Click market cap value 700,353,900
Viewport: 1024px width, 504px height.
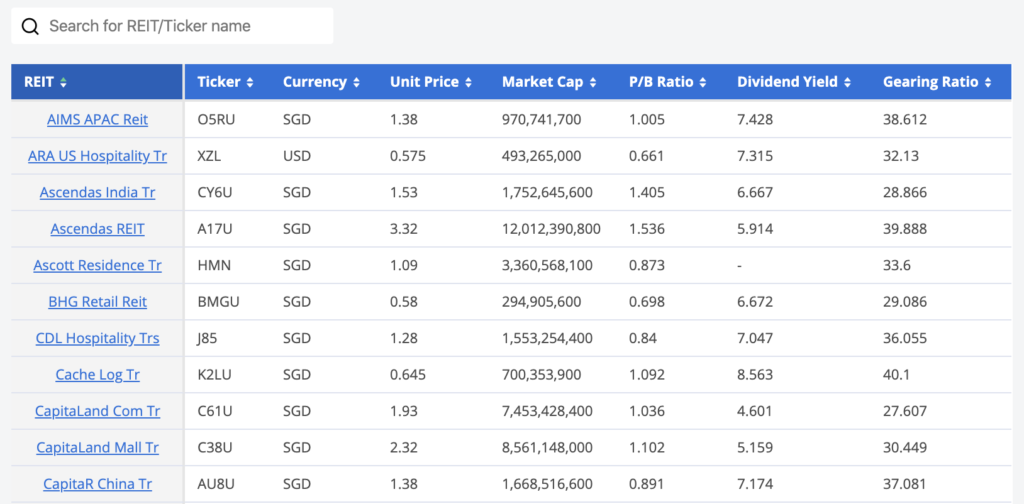pos(541,375)
